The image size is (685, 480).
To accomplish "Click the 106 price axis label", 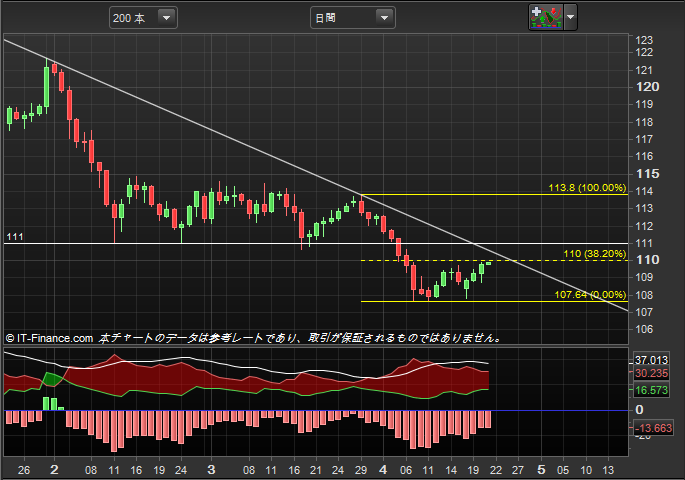I will [x=644, y=329].
